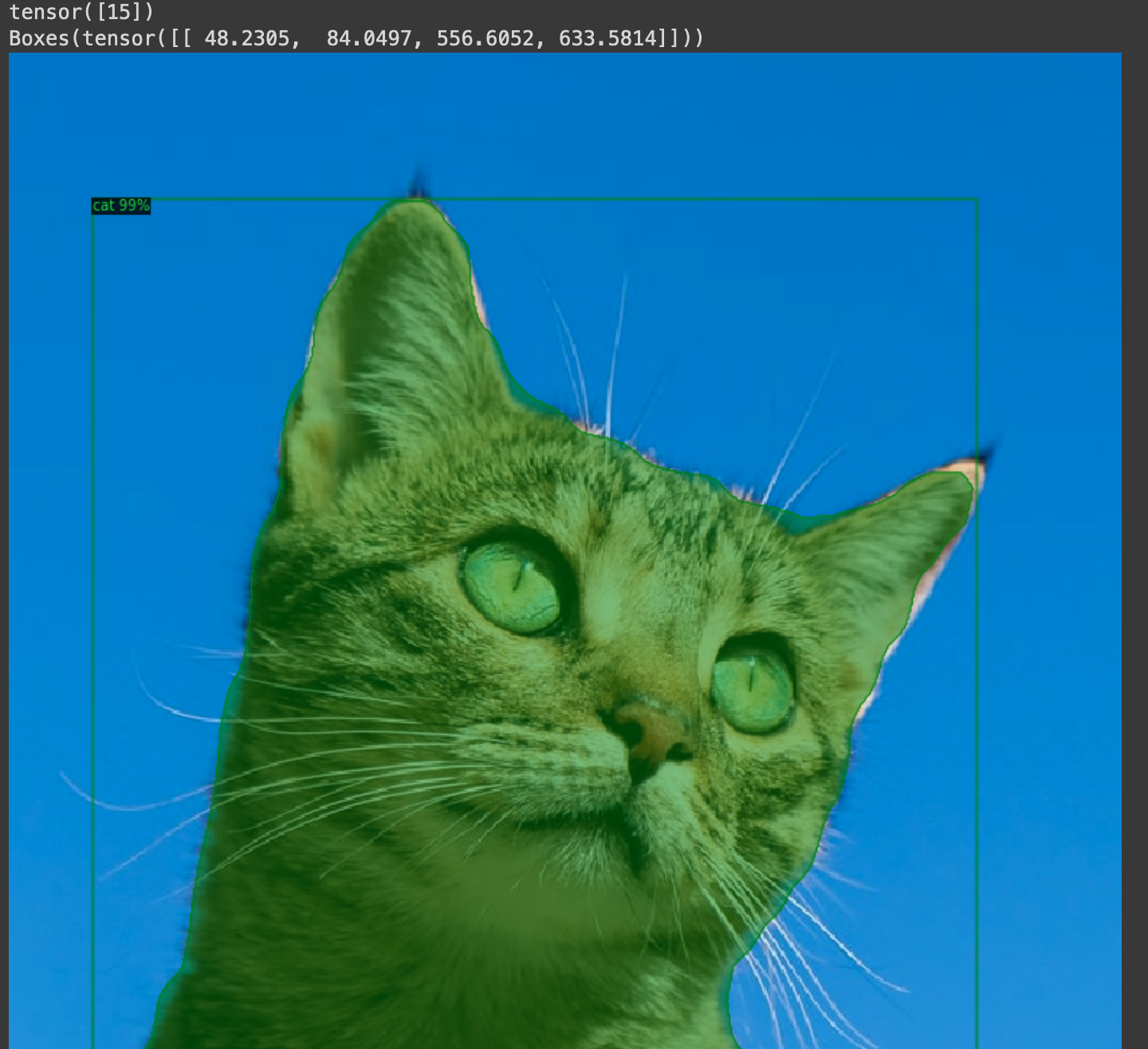Select the 84.0497 coordinate value
The image size is (1148, 1049).
tap(369, 38)
